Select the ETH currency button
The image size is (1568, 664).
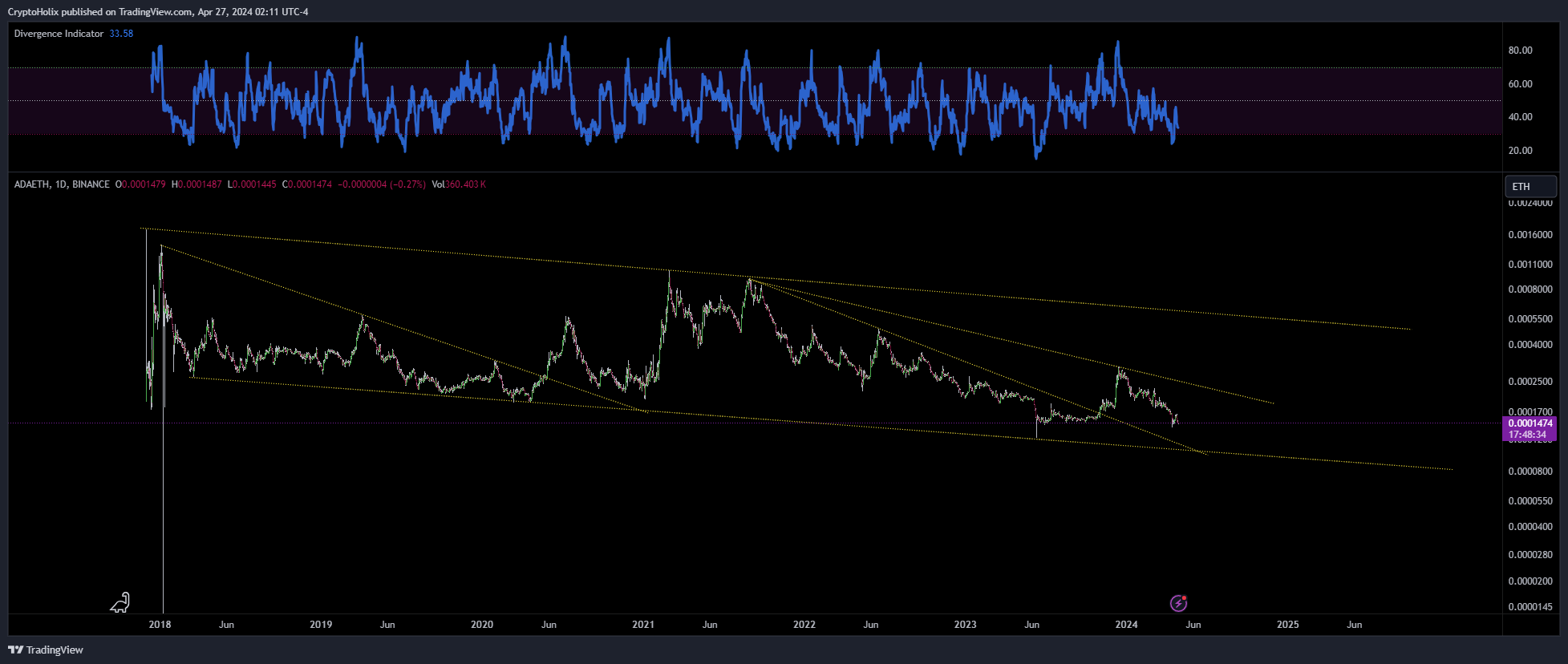1530,186
